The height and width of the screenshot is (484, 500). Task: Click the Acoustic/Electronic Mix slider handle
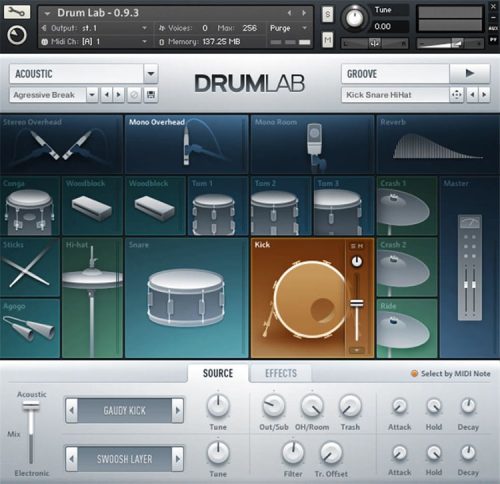click(31, 406)
